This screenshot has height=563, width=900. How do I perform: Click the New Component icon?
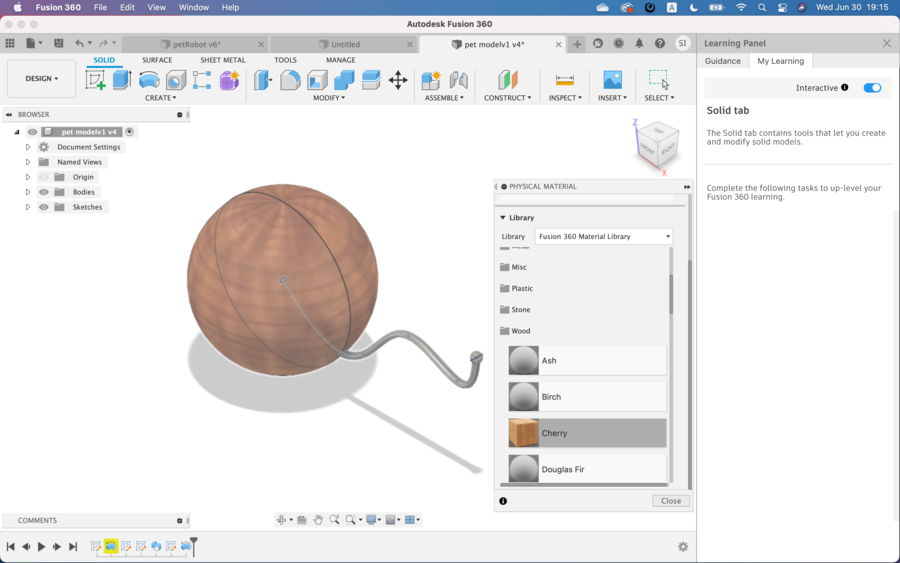click(430, 80)
